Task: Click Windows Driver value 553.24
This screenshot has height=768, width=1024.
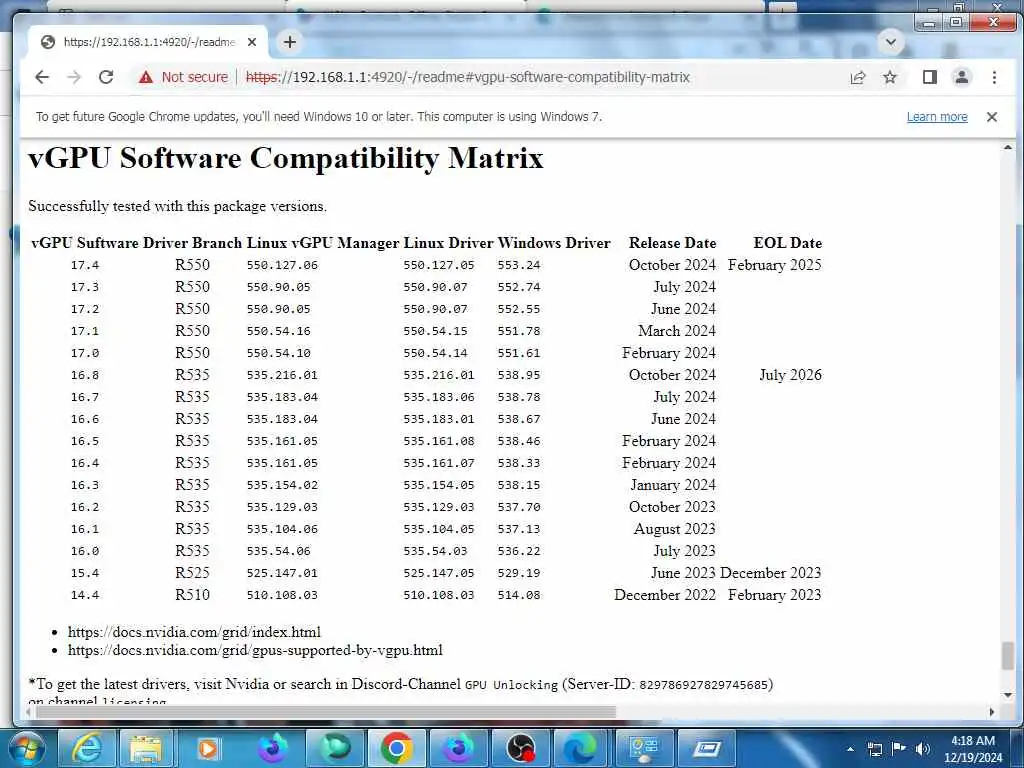Action: point(519,265)
